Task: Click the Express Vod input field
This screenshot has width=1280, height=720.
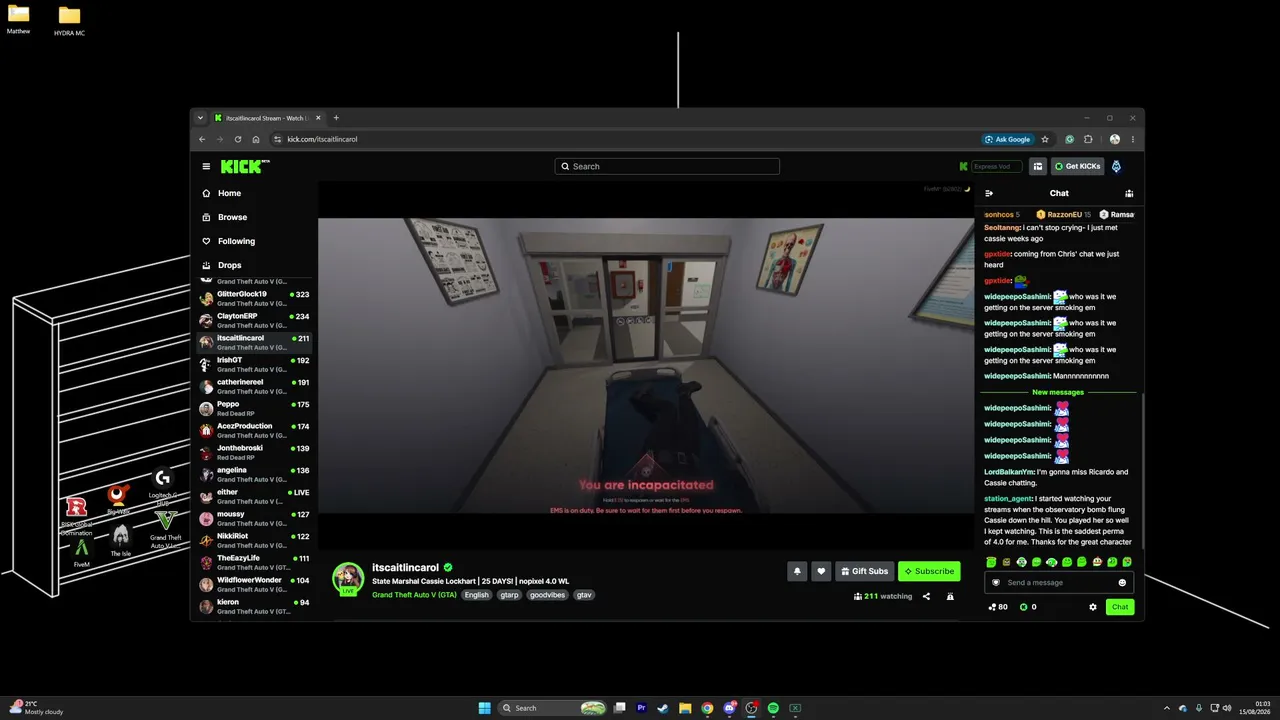Action: pyautogui.click(x=996, y=166)
